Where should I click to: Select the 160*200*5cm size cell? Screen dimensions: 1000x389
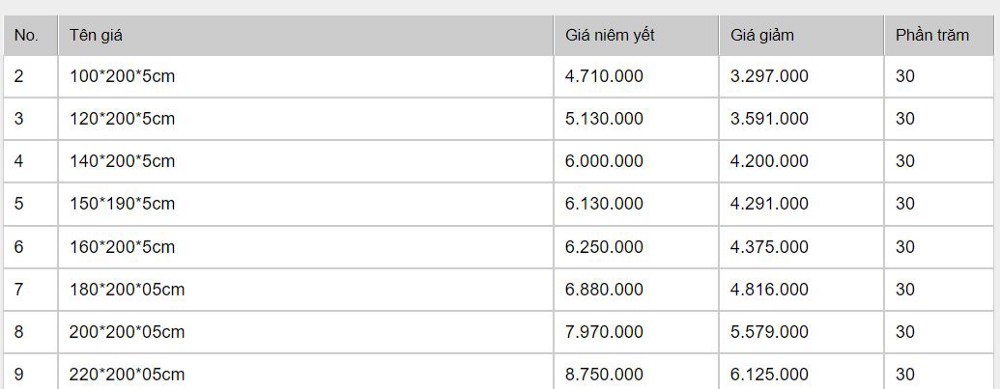[305, 247]
